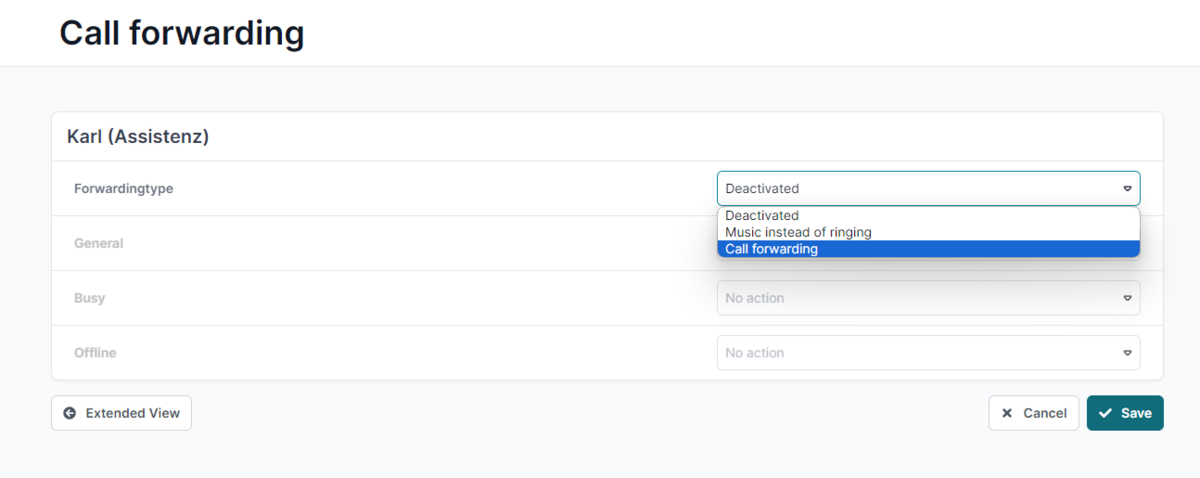The height and width of the screenshot is (478, 1200).
Task: Click the Forwardingtype row label
Action: click(x=124, y=188)
